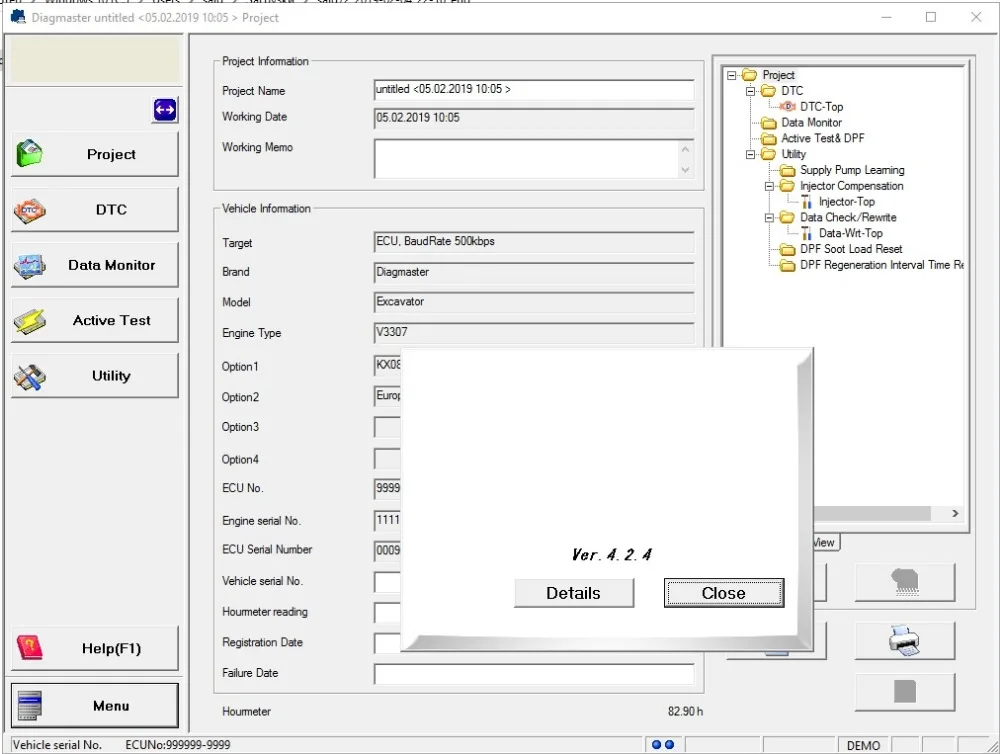Click the Utility tools icon
Screen dimensions: 1000x754
(29, 377)
